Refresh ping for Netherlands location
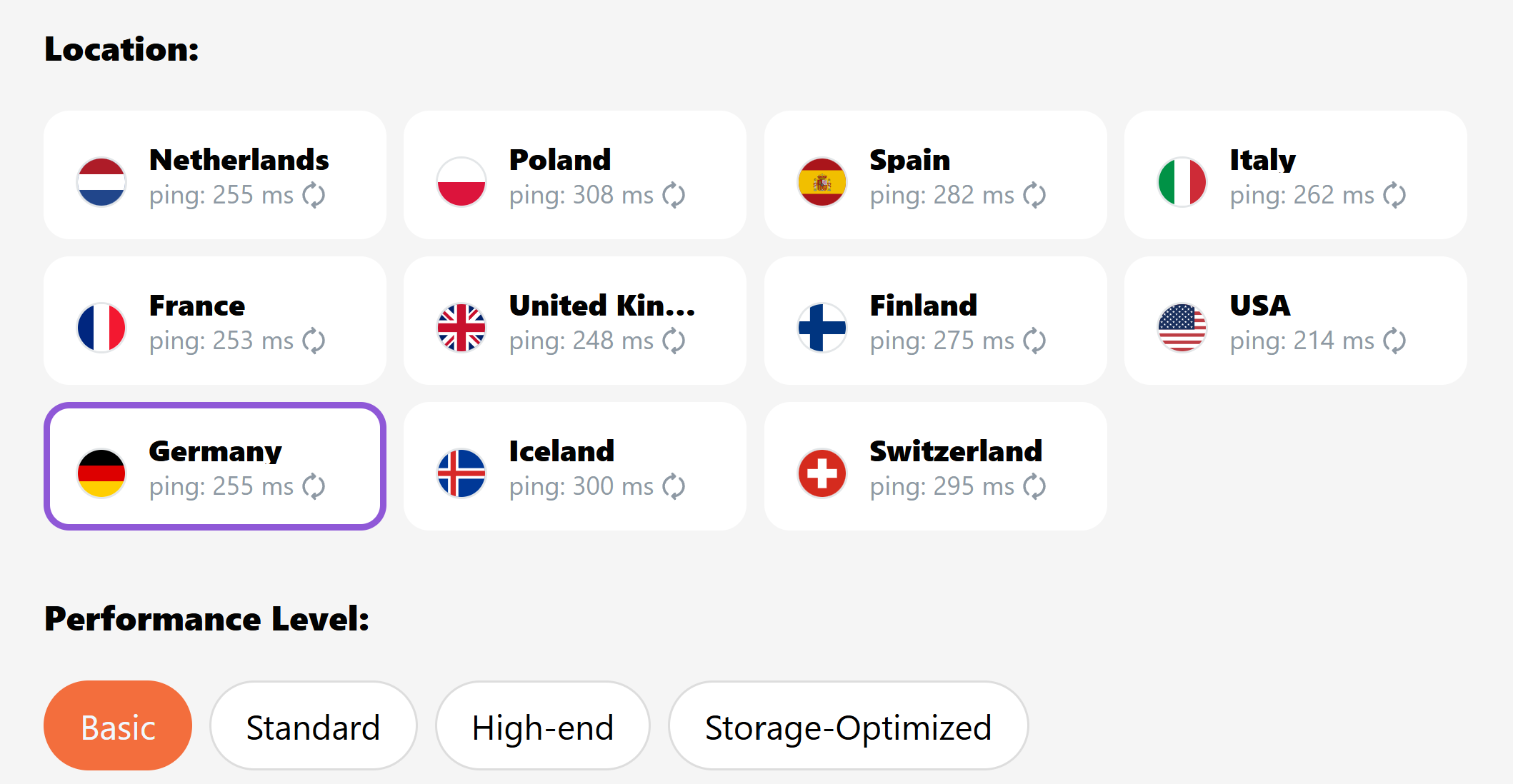Viewport: 1513px width, 784px height. pyautogui.click(x=314, y=195)
